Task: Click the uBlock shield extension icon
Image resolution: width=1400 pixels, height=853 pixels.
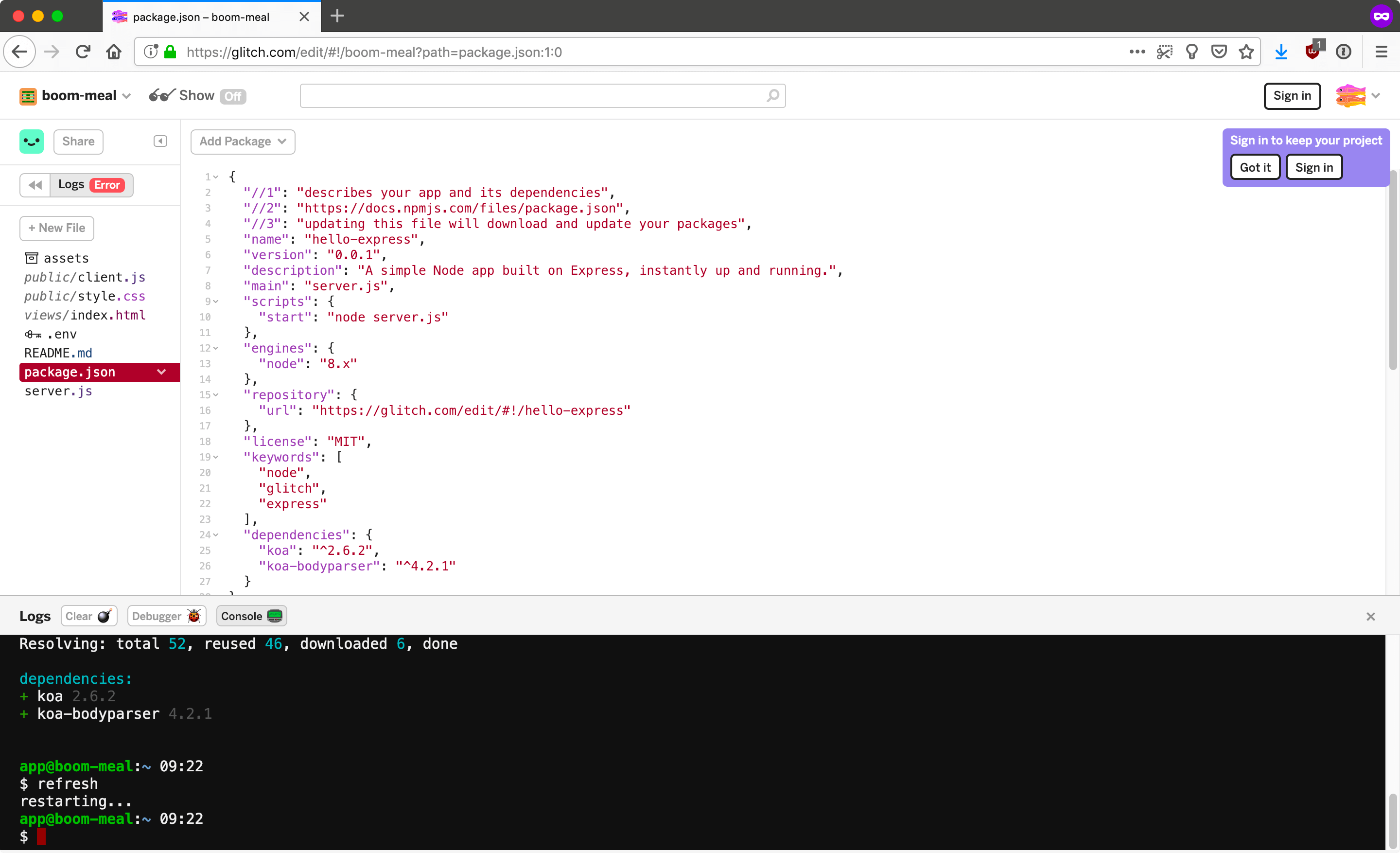Action: coord(1313,51)
